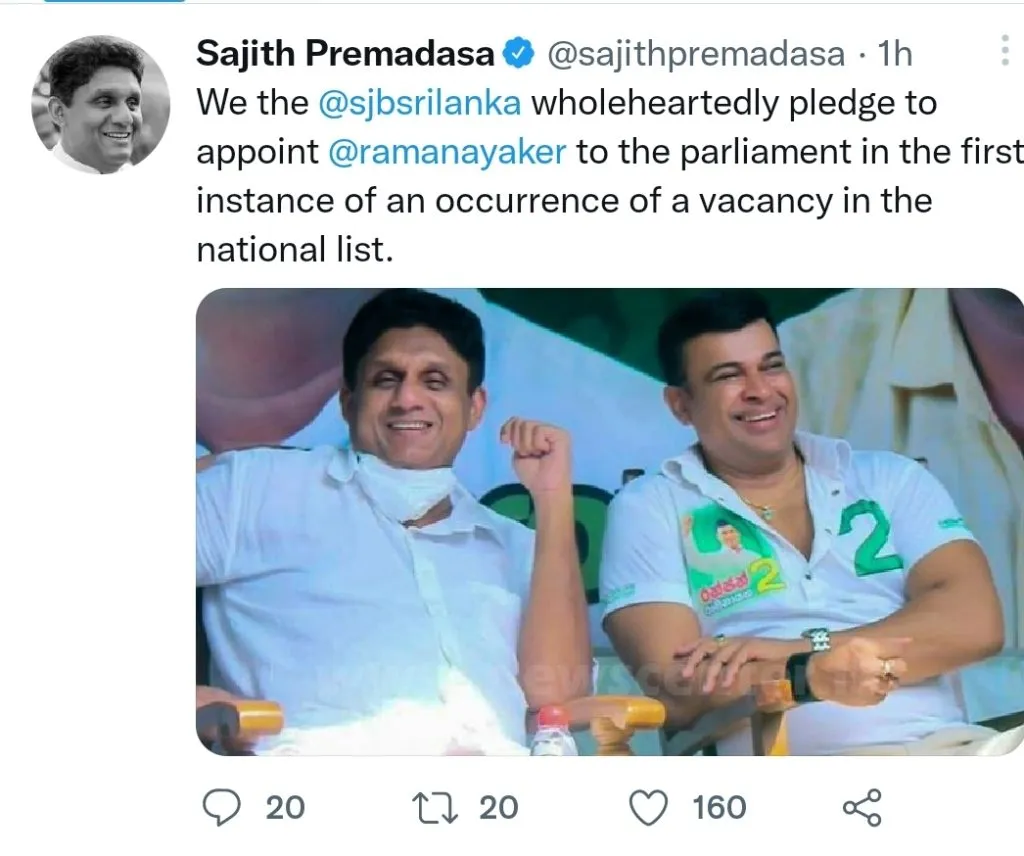Click the retweet count 20

[x=499, y=808]
